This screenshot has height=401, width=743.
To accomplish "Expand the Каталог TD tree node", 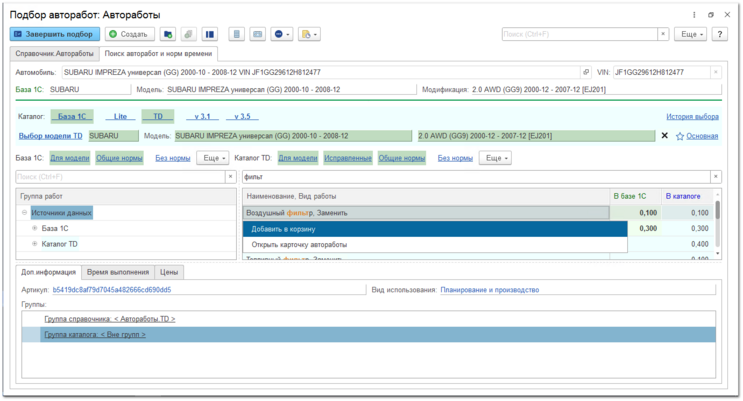I will point(35,244).
